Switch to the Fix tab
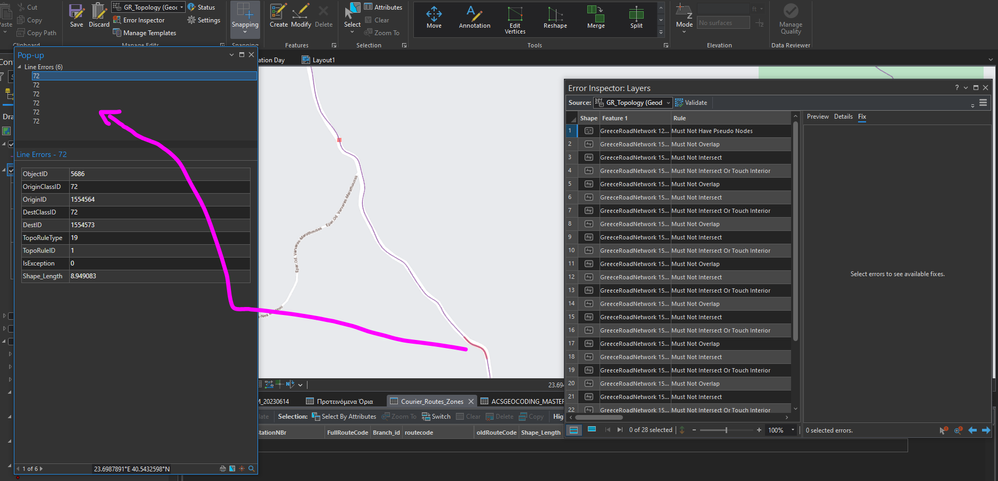998x481 pixels. (x=862, y=116)
